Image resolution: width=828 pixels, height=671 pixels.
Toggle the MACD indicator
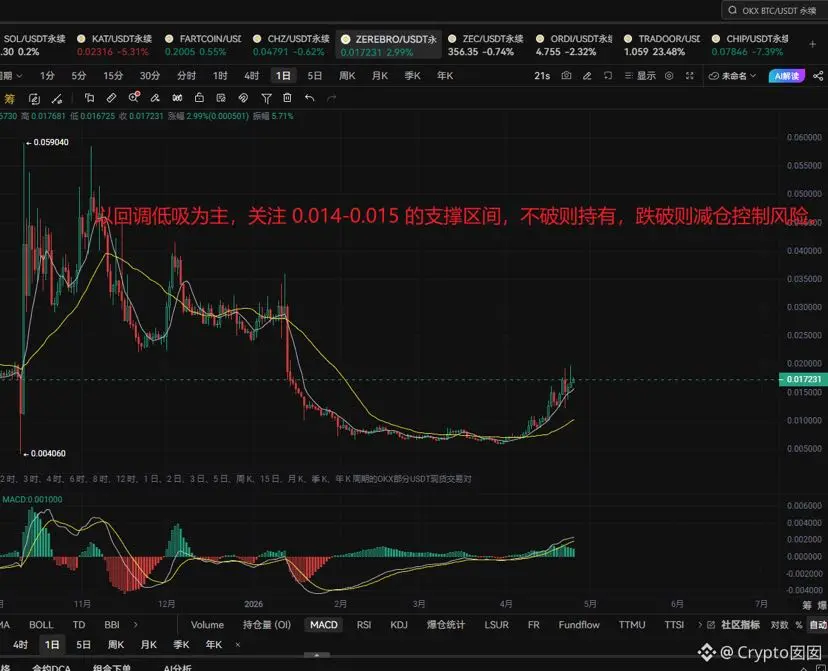point(324,625)
